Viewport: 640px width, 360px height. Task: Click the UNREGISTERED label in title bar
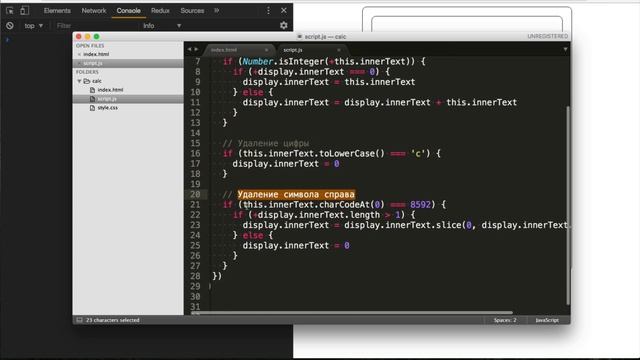click(x=547, y=36)
